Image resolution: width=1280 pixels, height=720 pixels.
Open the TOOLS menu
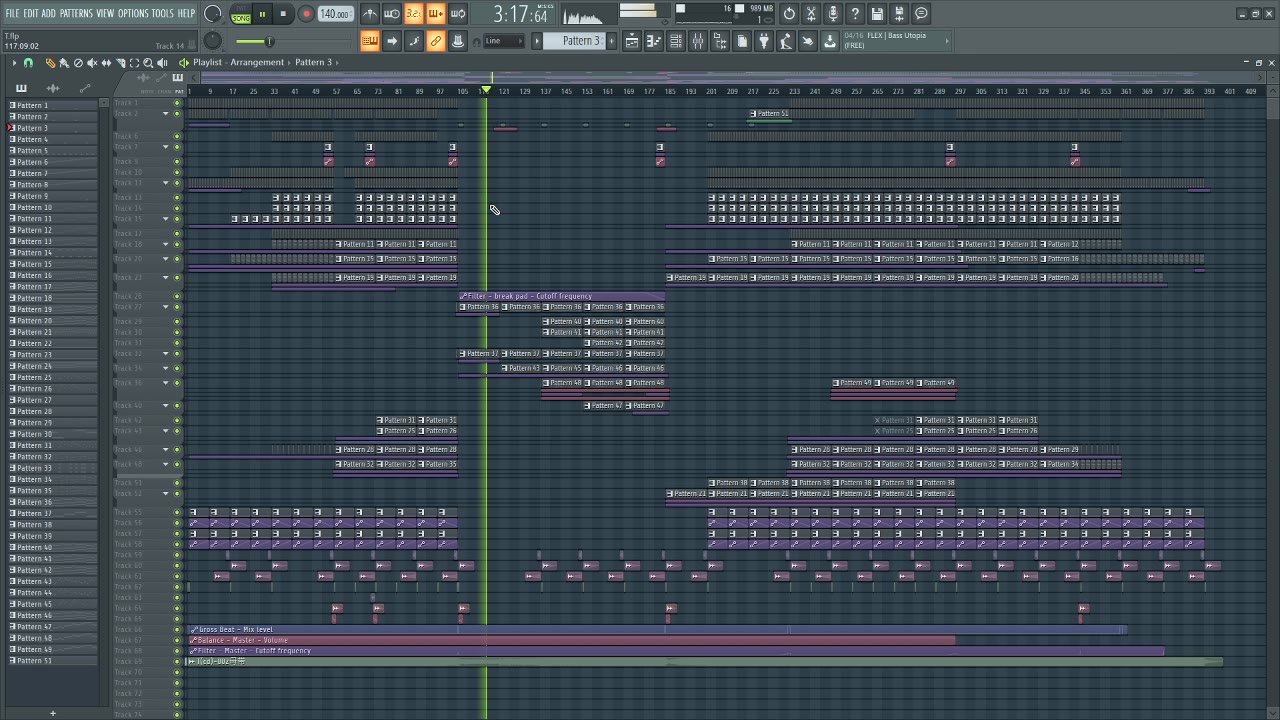[162, 13]
